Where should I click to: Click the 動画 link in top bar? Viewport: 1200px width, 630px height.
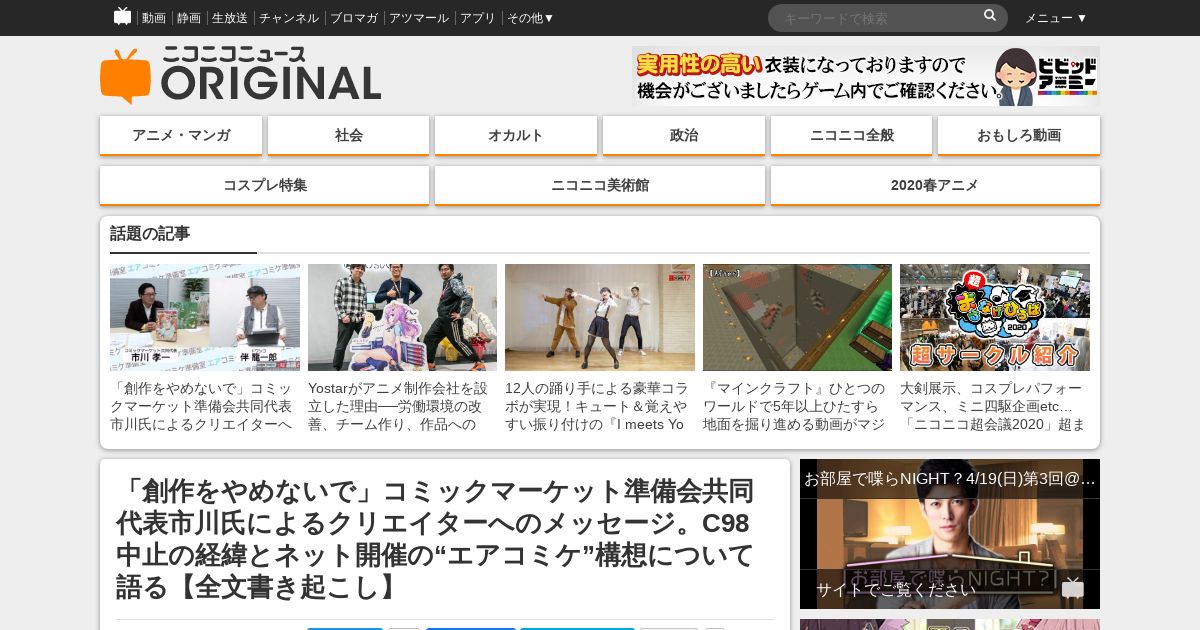154,18
